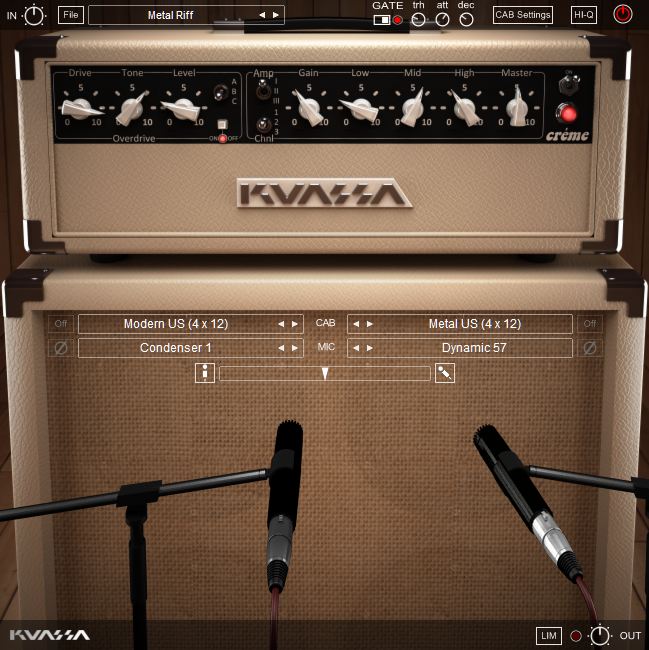Select previous left cabinet model arrow

click(x=281, y=324)
